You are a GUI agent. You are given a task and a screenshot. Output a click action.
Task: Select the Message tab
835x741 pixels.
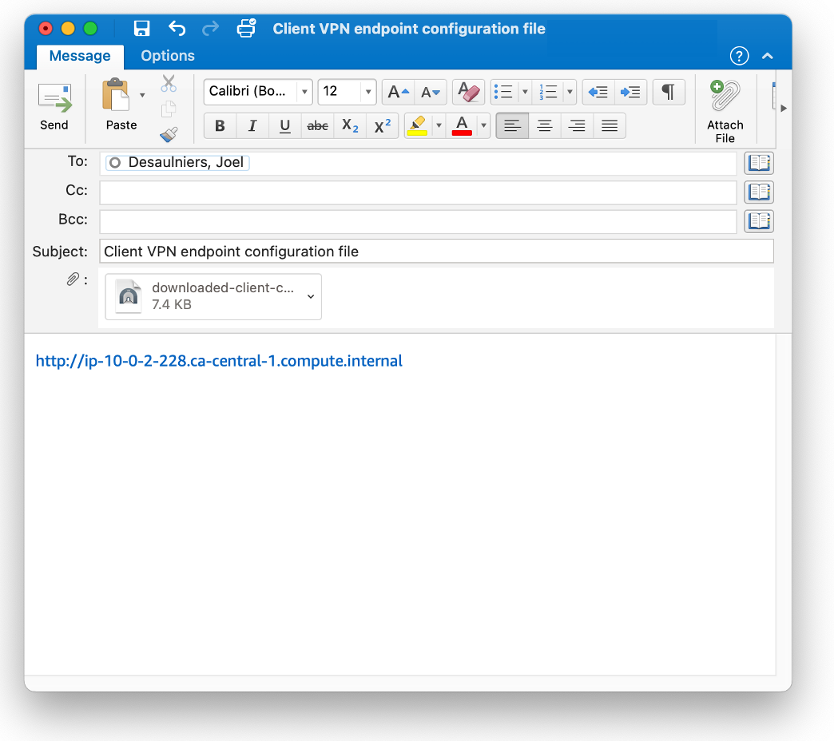79,56
